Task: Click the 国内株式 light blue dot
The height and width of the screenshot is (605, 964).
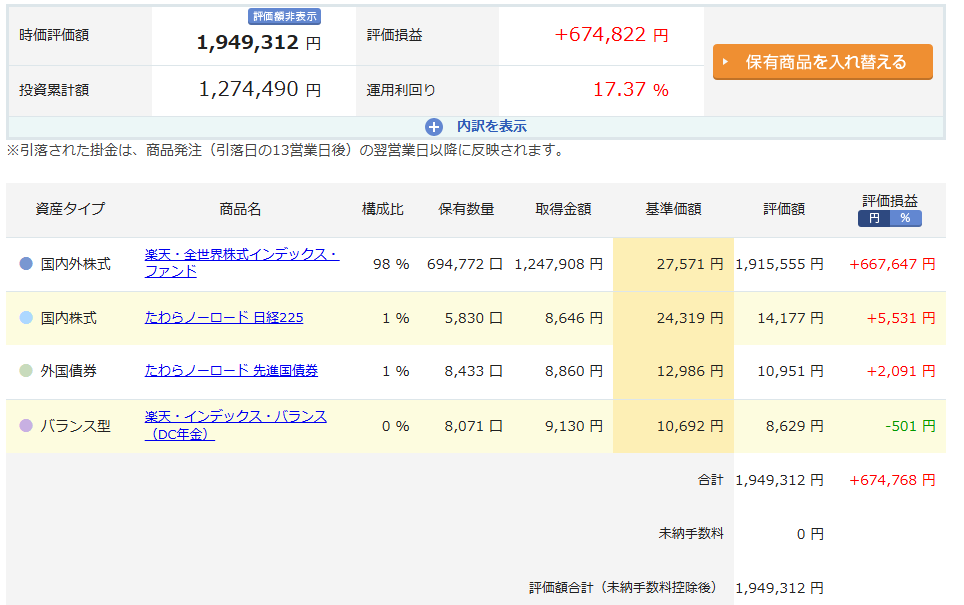Action: 26,317
